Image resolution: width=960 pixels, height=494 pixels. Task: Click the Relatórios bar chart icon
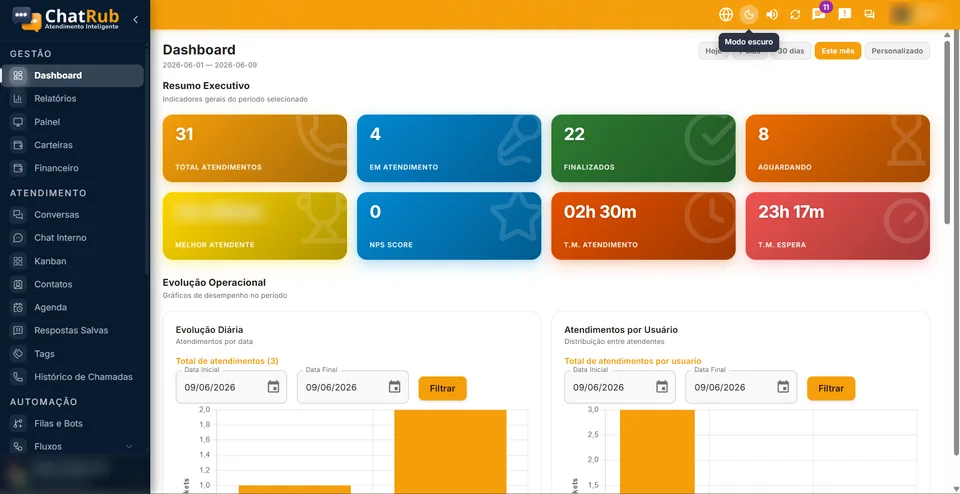pyautogui.click(x=18, y=99)
